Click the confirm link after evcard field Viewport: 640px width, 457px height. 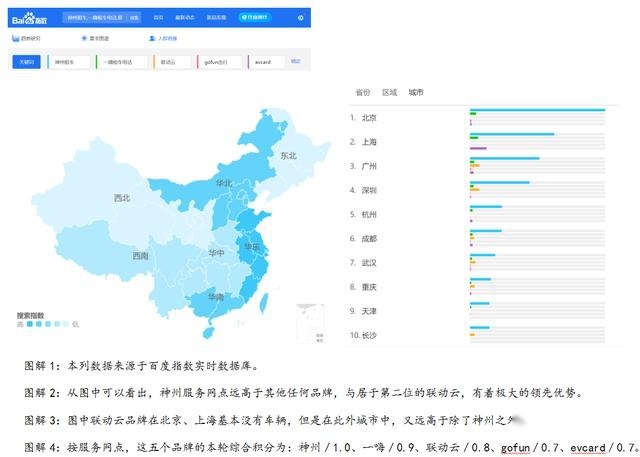(x=296, y=61)
